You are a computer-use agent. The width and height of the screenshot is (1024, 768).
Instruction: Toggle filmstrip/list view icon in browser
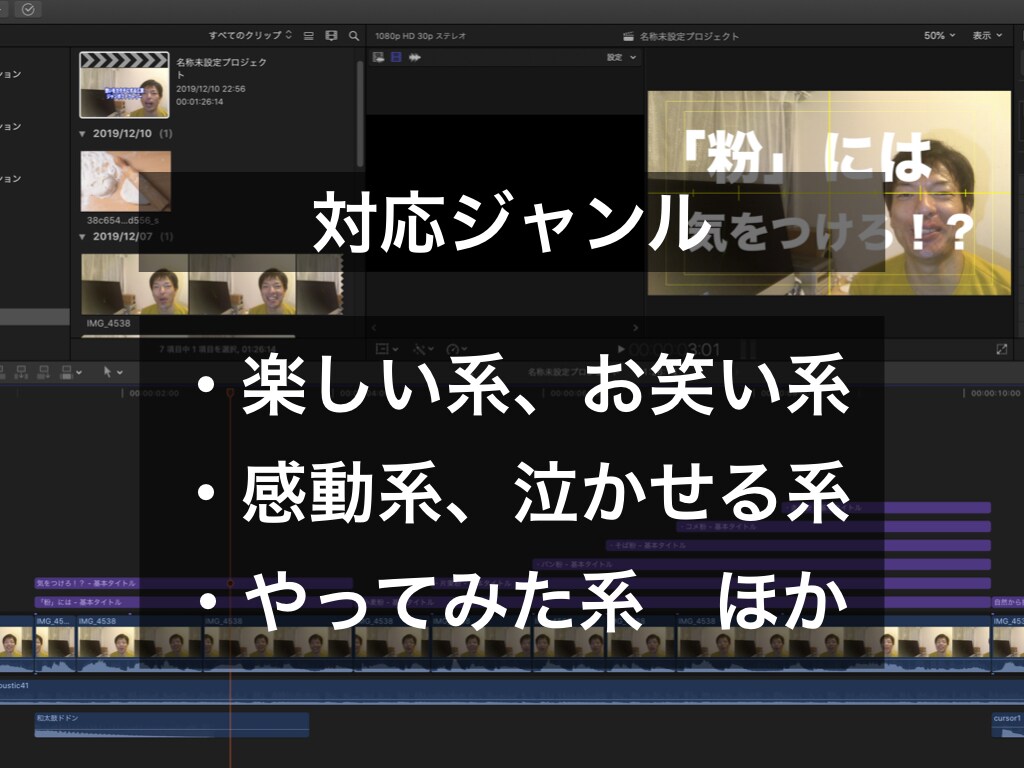(x=309, y=36)
